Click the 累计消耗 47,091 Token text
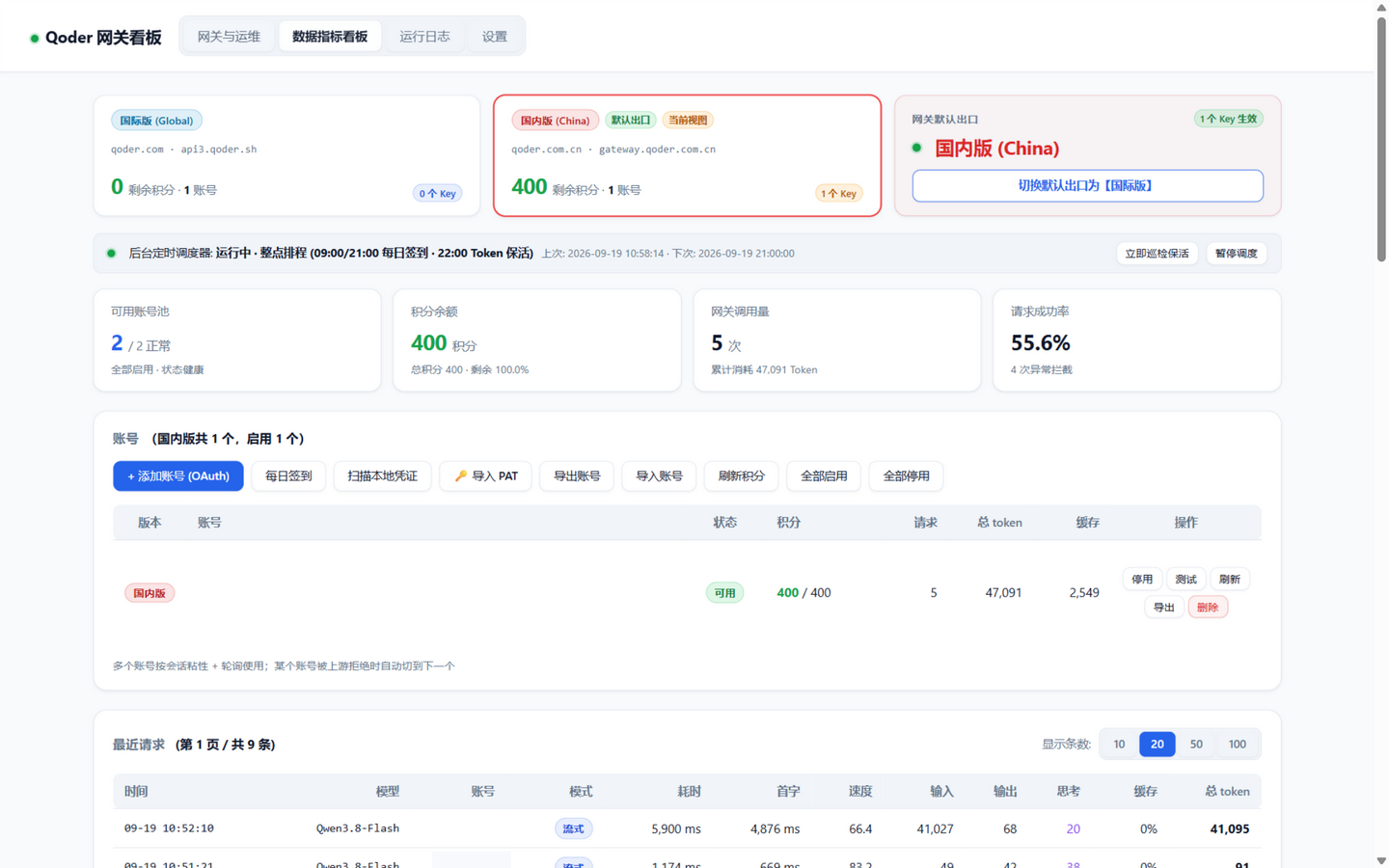 tap(764, 370)
